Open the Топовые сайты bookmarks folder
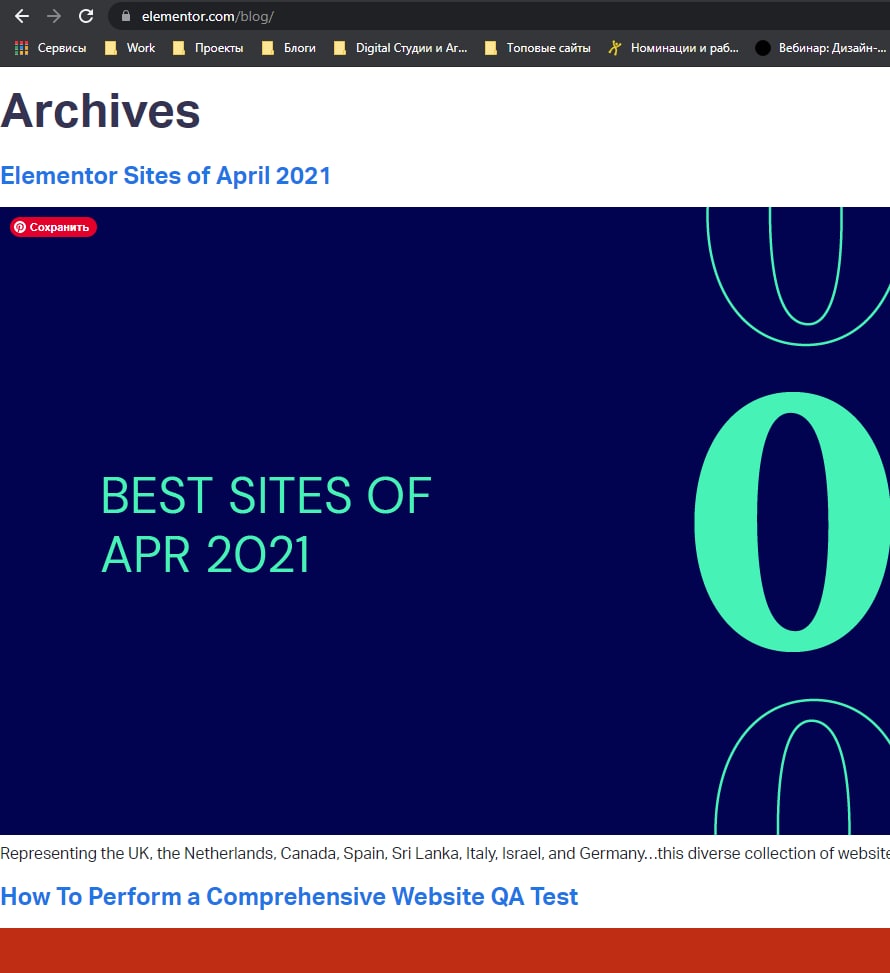Screen dimensions: 890x973 pyautogui.click(x=537, y=48)
